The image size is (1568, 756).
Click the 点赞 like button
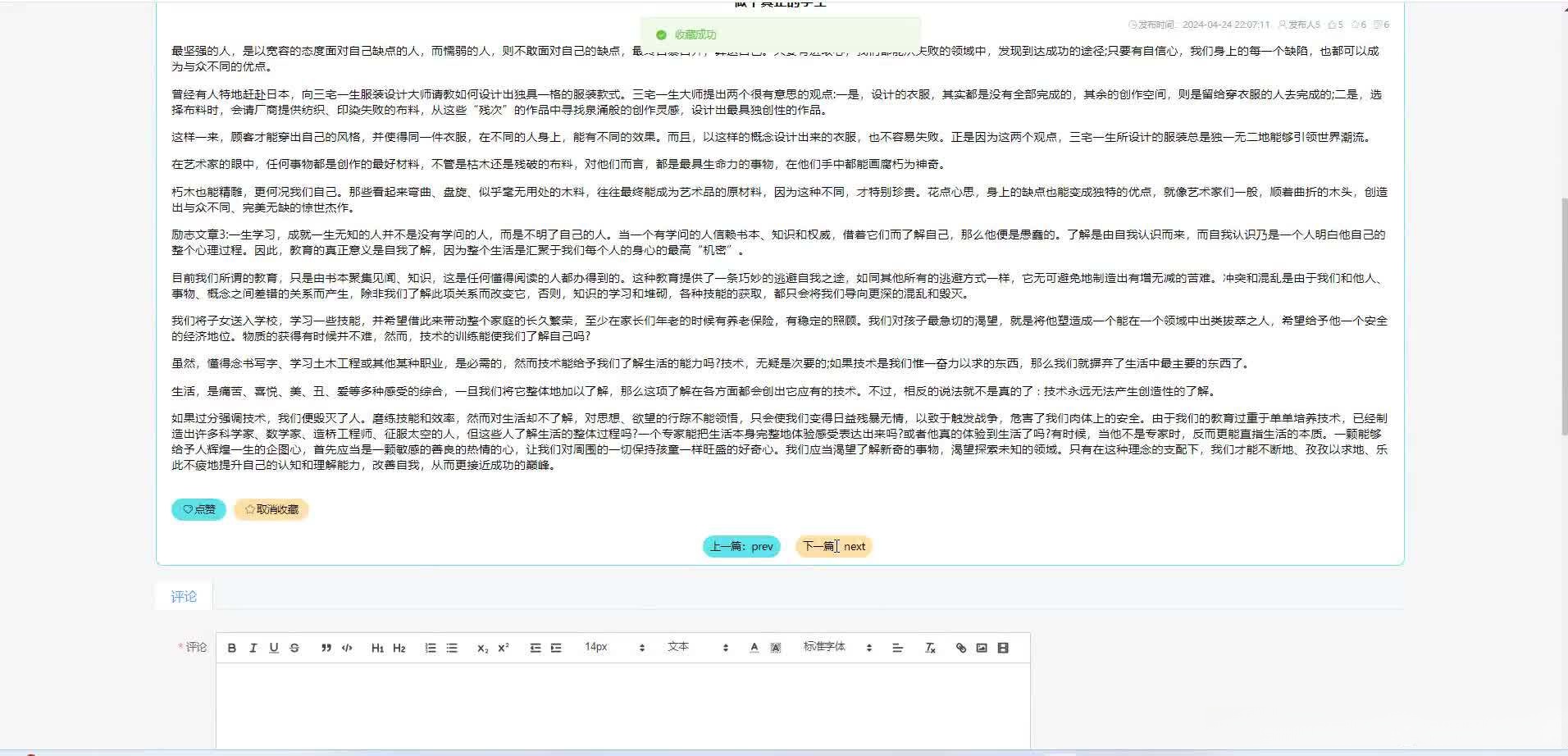tap(198, 508)
